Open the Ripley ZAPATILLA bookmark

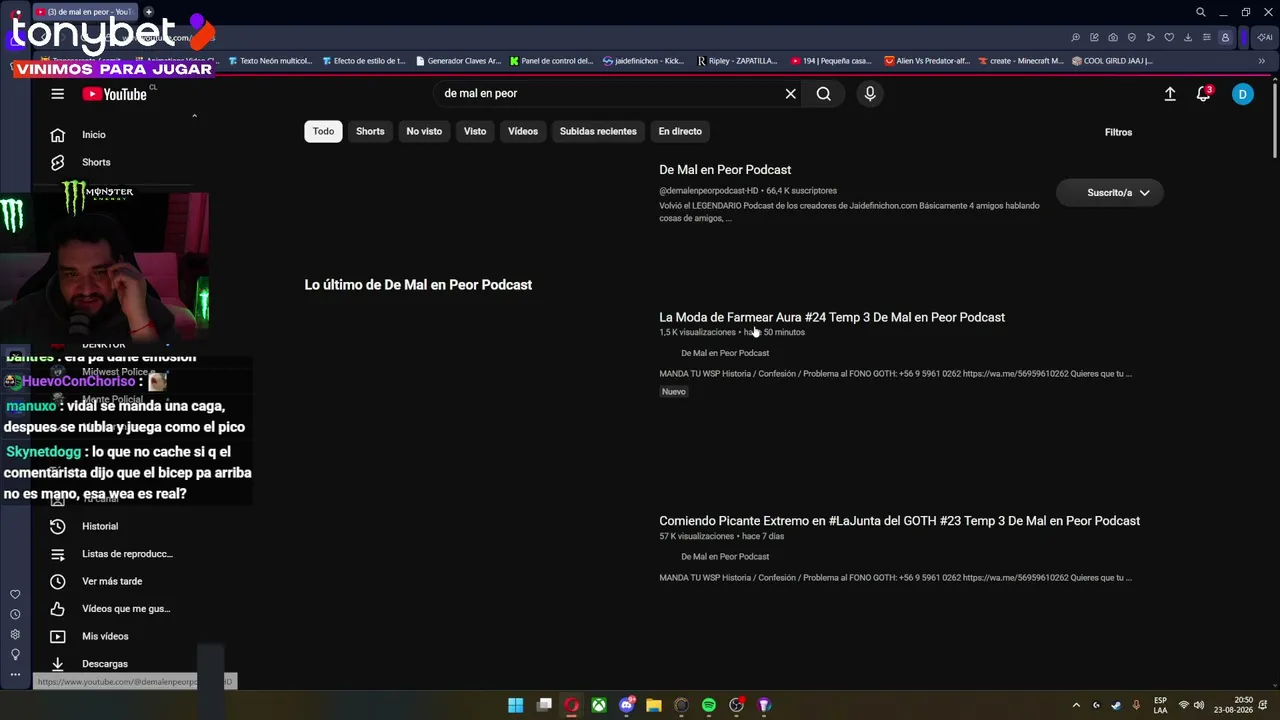737,61
